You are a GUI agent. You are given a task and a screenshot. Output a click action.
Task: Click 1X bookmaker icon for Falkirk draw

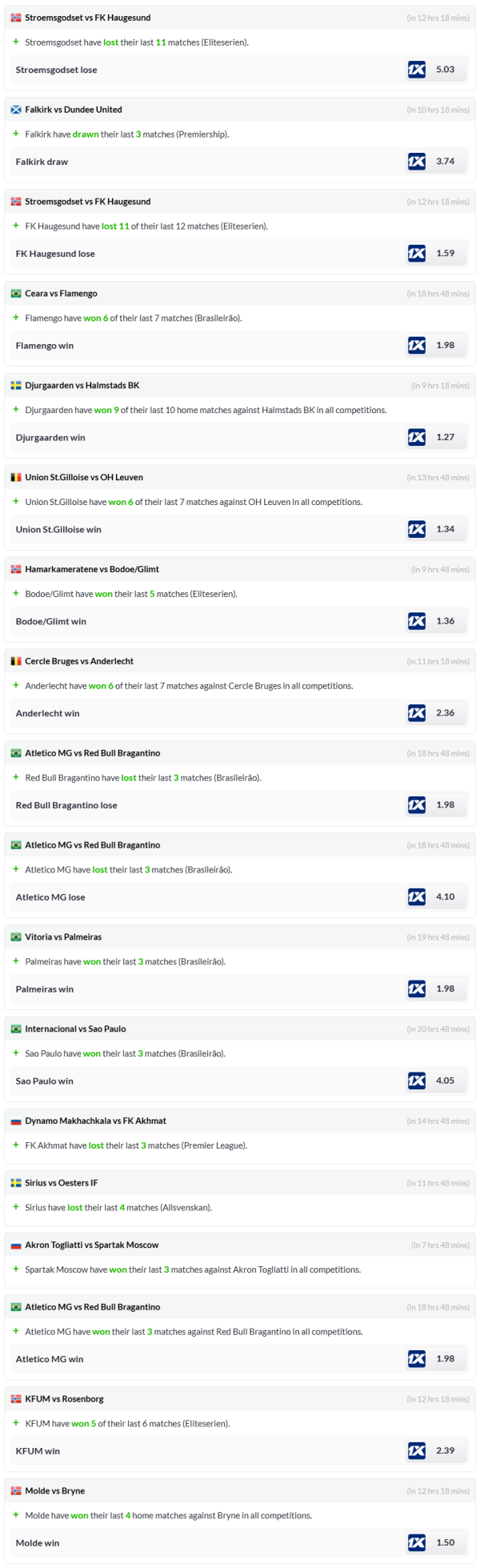pos(417,162)
